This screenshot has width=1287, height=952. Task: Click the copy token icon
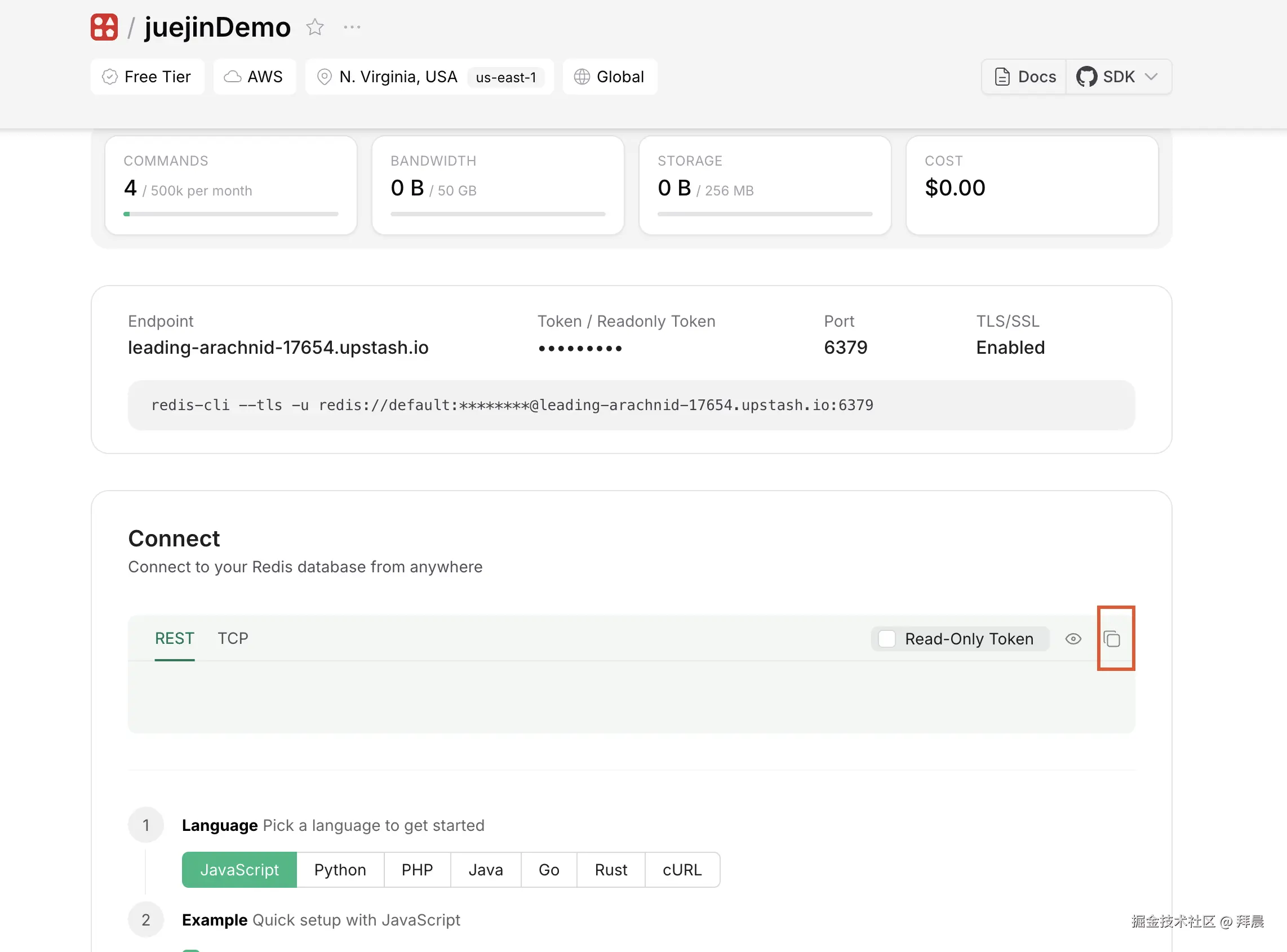(1112, 638)
